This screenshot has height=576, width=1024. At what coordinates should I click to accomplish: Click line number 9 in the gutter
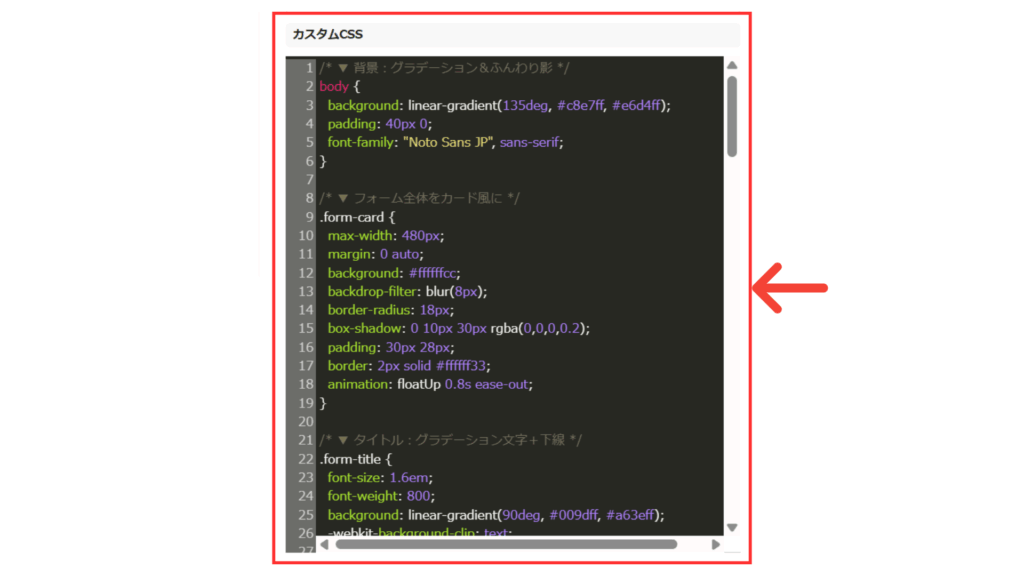pyautogui.click(x=309, y=217)
